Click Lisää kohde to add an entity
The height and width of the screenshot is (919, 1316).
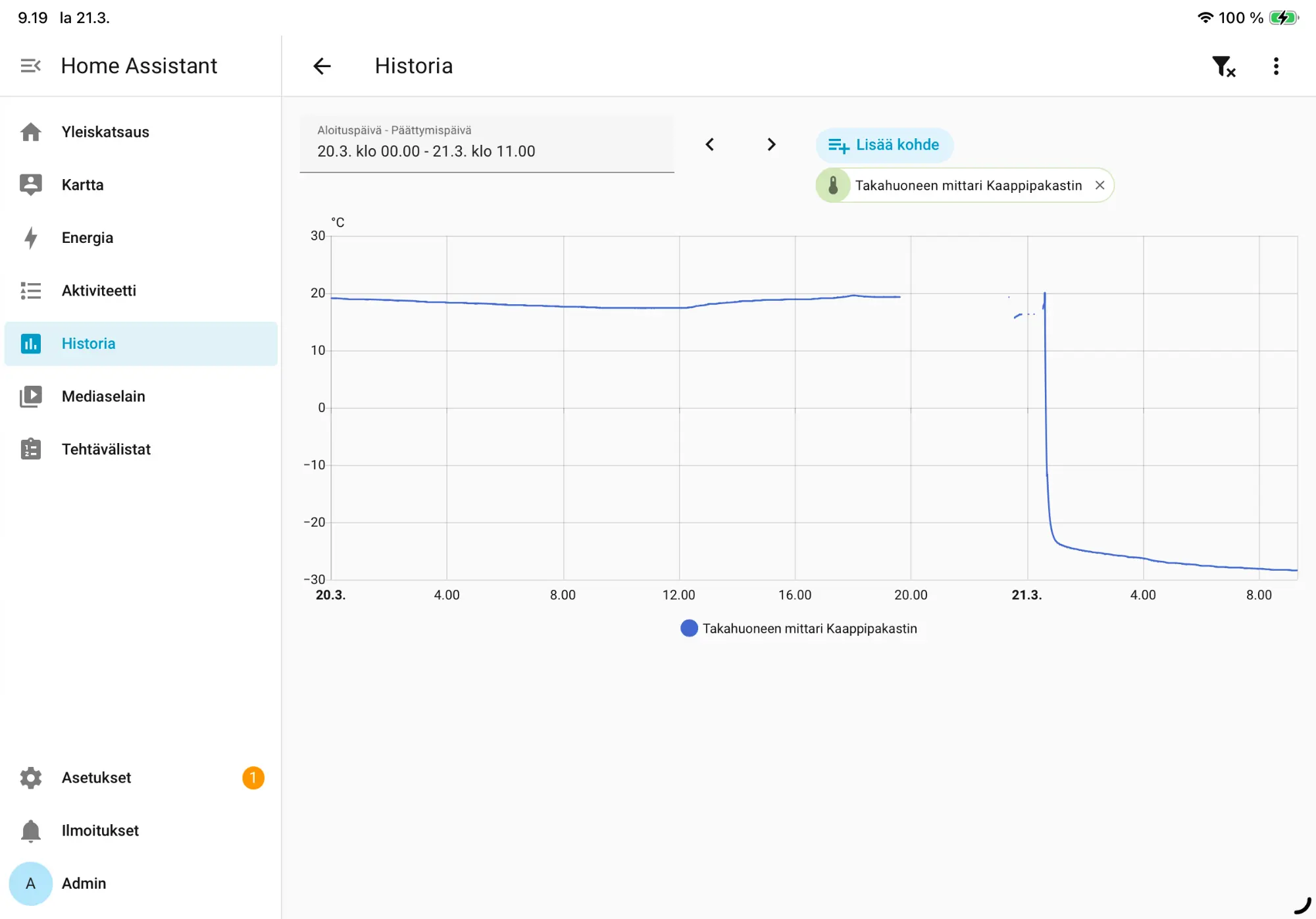[884, 145]
